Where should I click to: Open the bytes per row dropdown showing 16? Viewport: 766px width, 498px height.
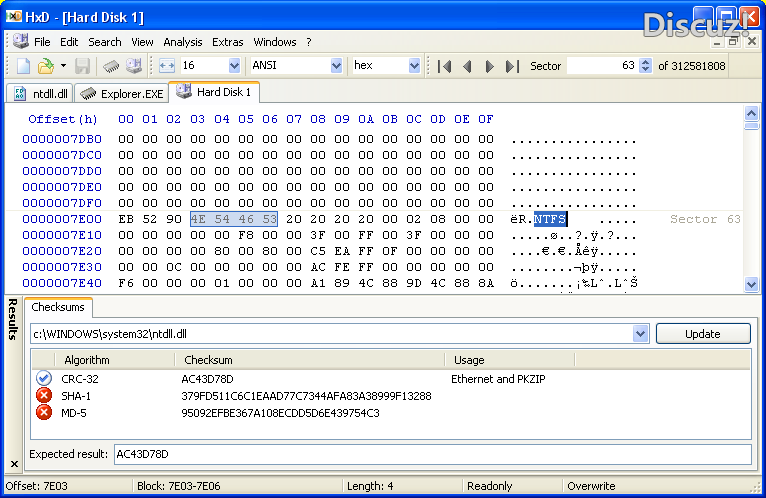pyautogui.click(x=234, y=65)
